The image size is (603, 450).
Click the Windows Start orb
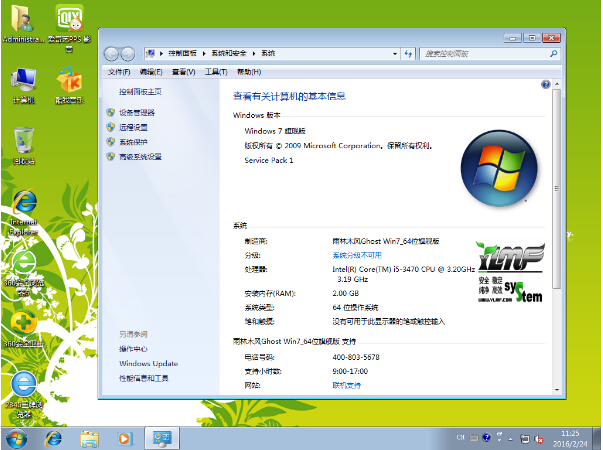16,438
